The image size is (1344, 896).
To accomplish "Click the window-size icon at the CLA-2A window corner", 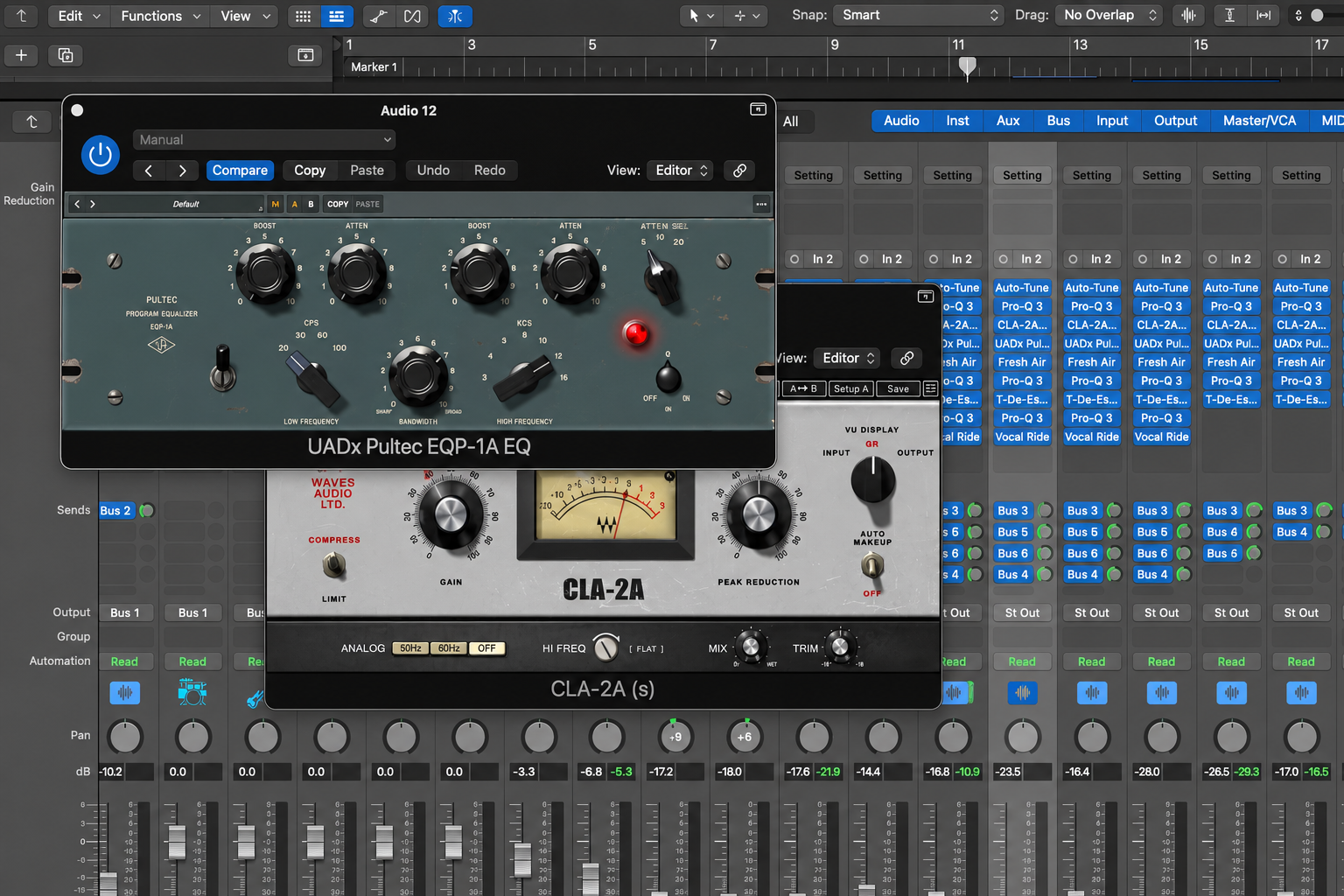I will coord(925,297).
